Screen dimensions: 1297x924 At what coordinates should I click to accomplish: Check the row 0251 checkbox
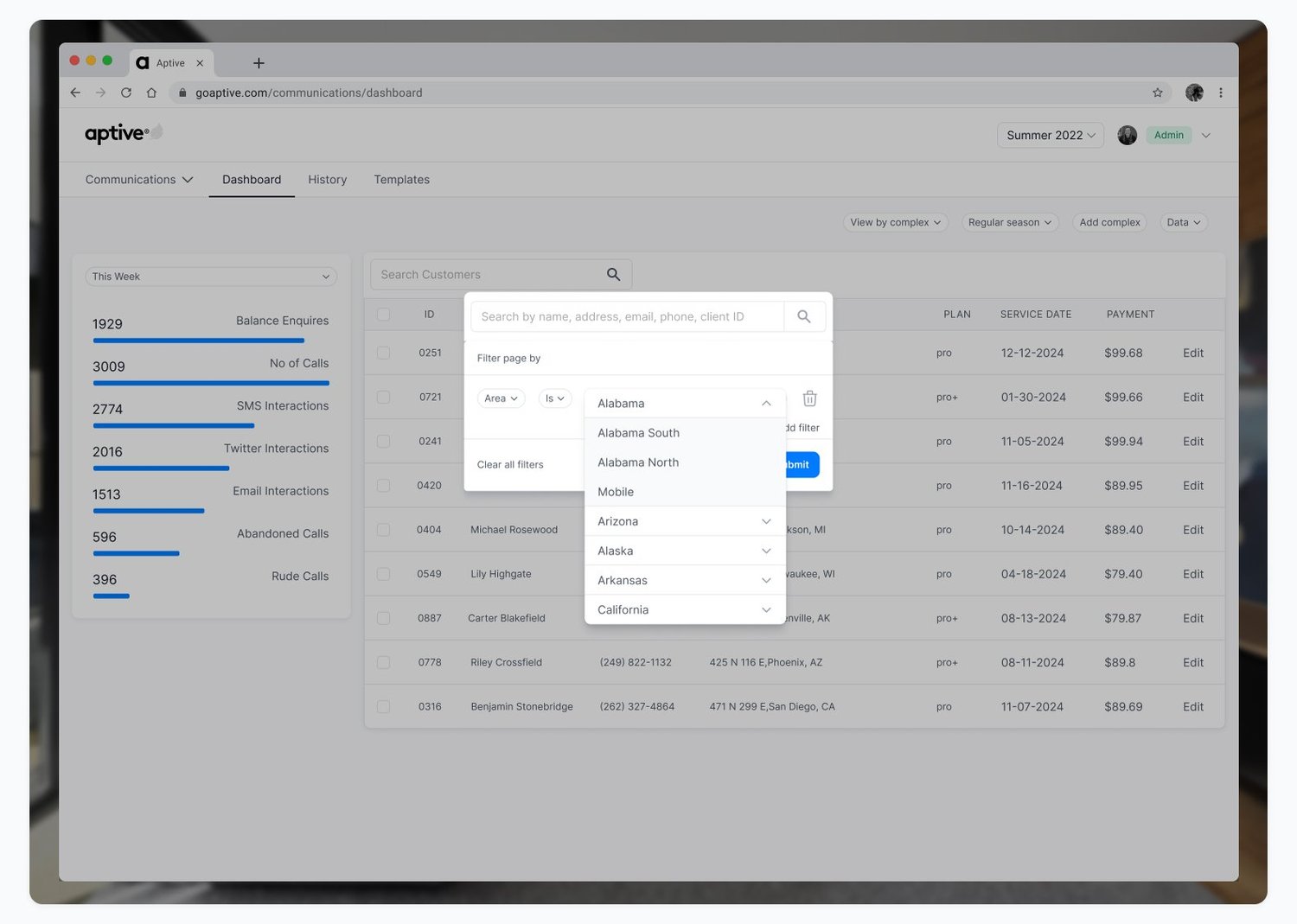(x=384, y=353)
